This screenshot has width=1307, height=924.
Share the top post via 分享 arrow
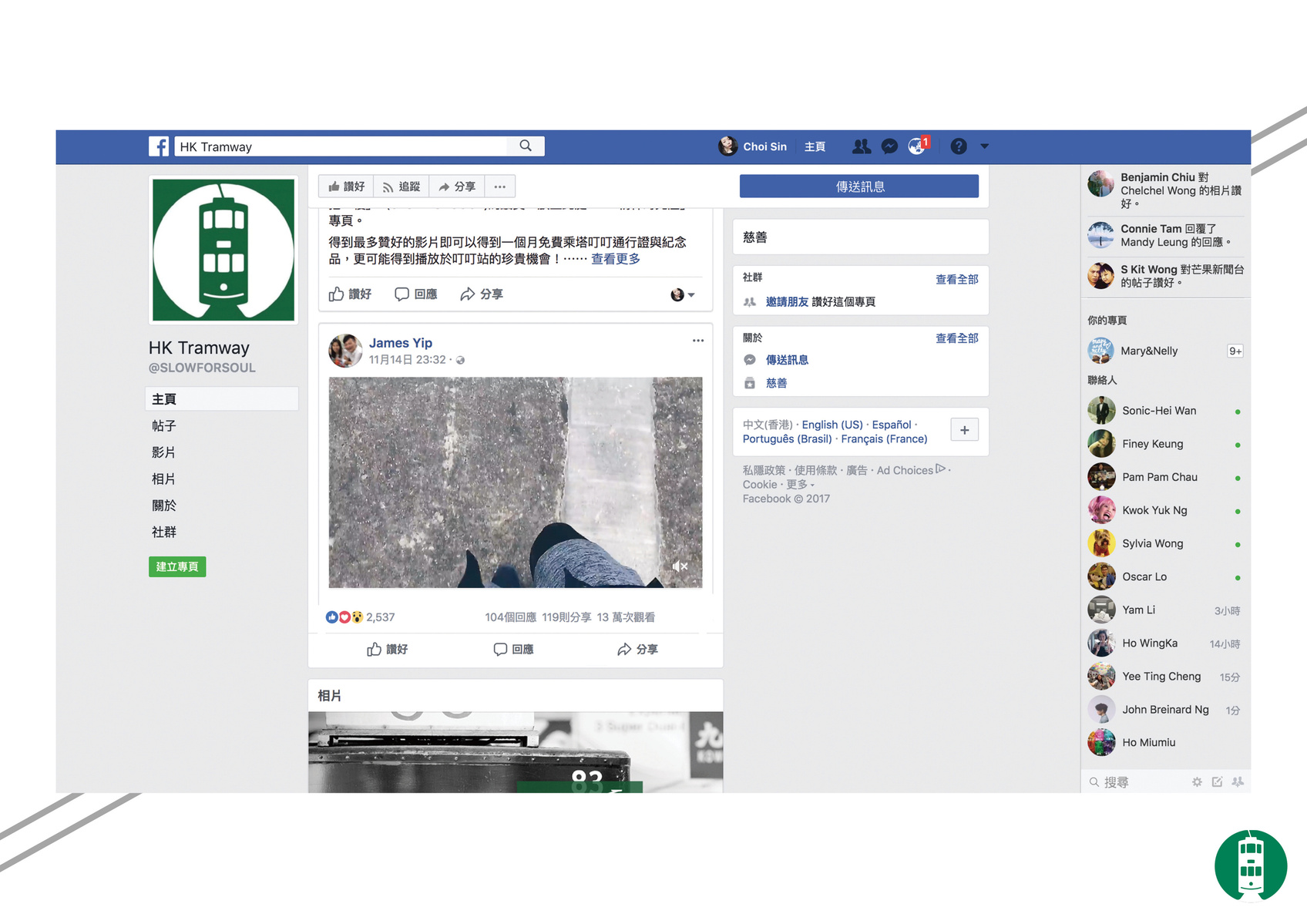(x=482, y=294)
